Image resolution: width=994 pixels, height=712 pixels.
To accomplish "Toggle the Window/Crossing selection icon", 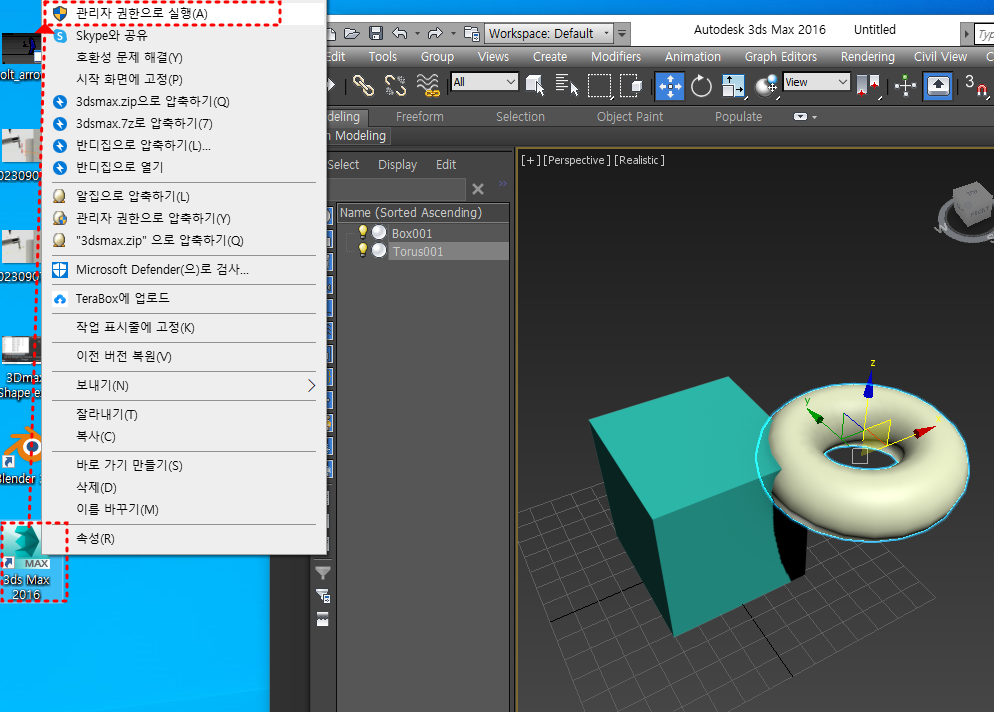I will [x=631, y=86].
